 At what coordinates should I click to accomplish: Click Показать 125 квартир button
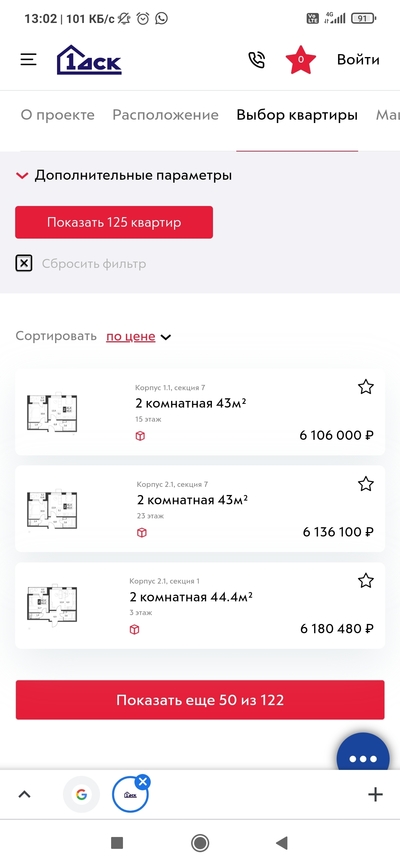click(x=114, y=222)
